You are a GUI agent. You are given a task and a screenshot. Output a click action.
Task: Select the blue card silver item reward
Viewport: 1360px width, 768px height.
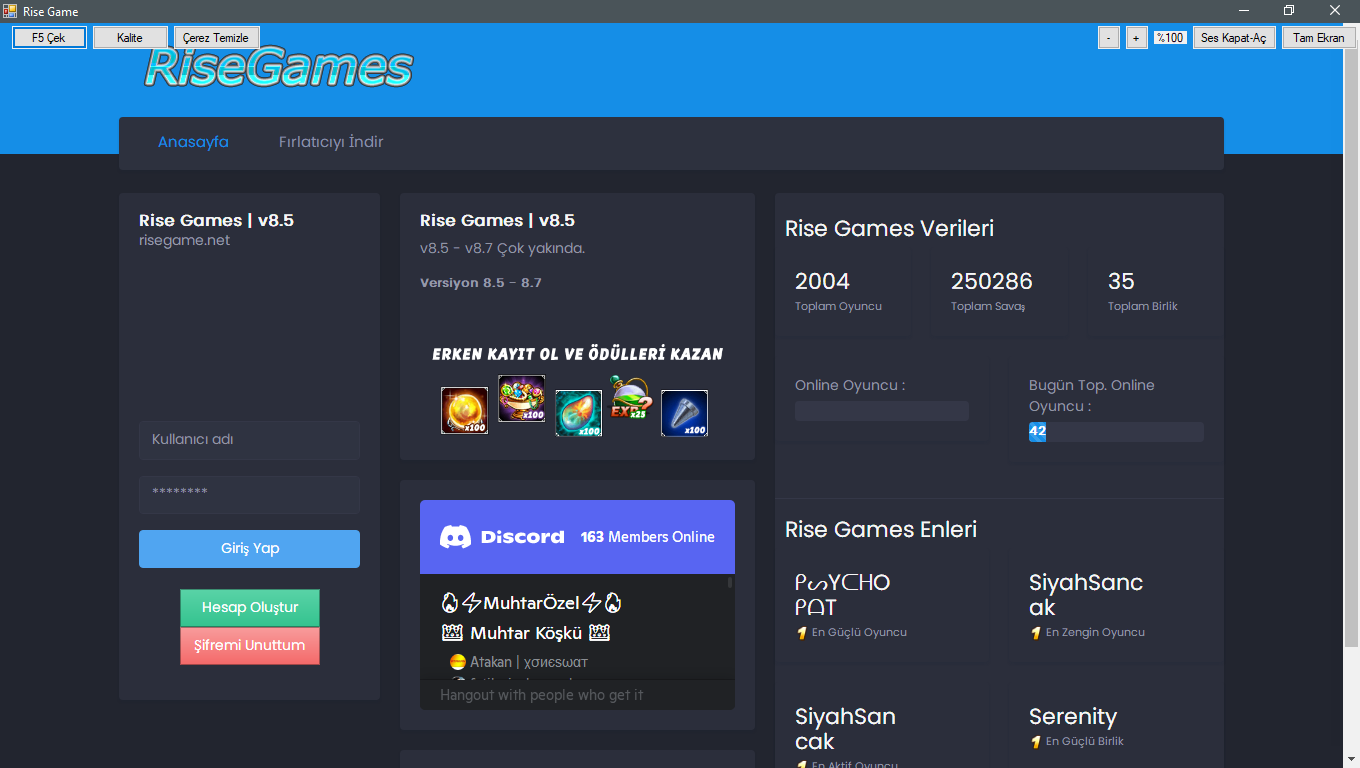(x=685, y=414)
